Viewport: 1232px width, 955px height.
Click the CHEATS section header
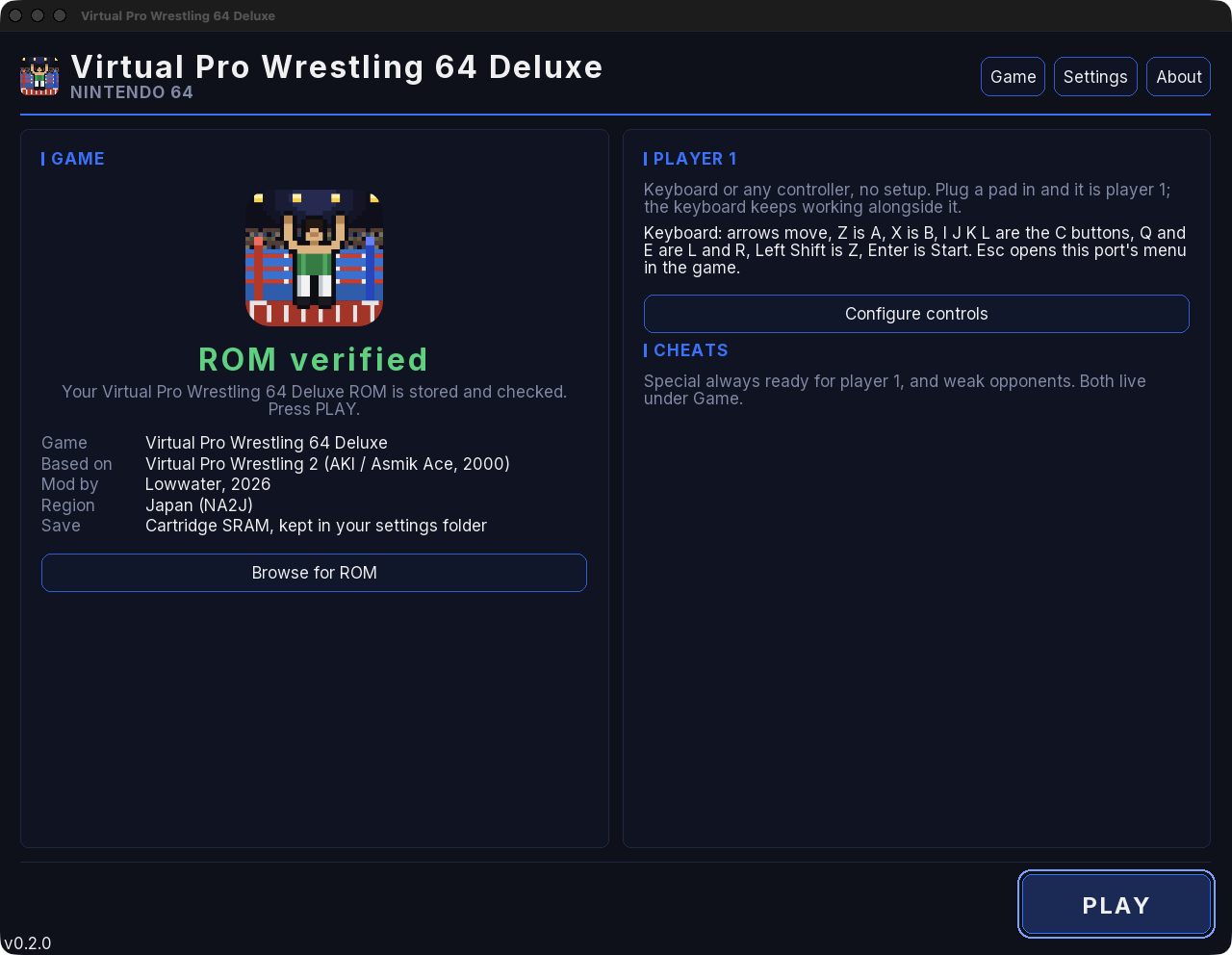point(690,350)
